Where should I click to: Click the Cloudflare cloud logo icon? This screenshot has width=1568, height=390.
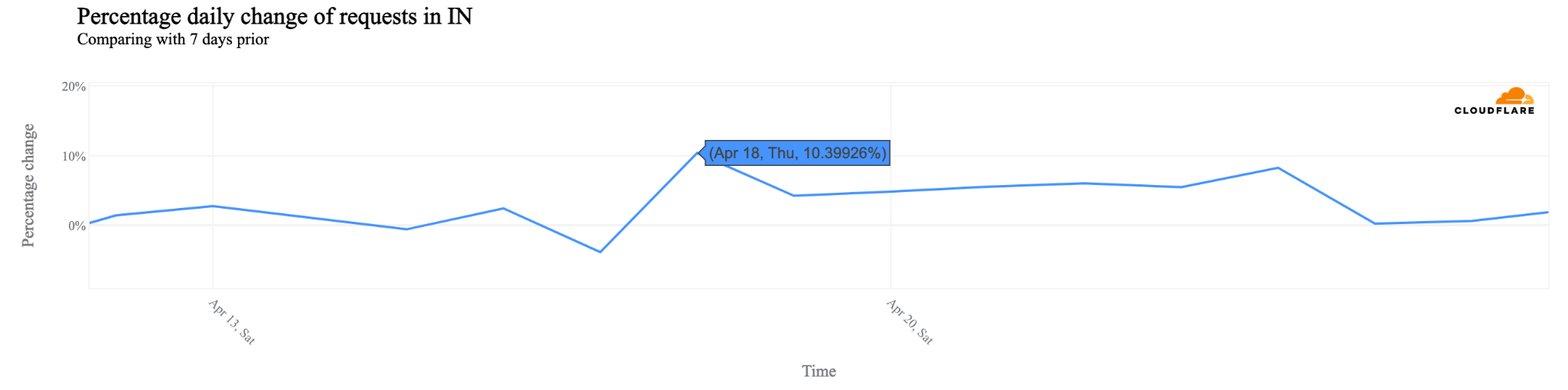click(x=1514, y=96)
